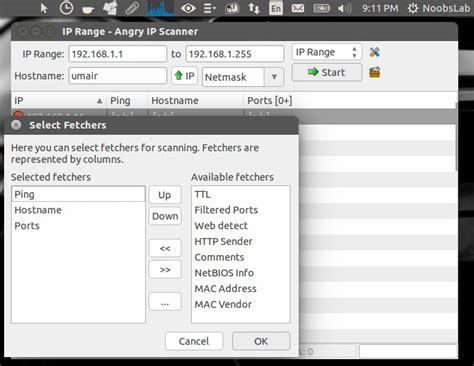Select MAC Address in Available fetchers
Image resolution: width=474 pixels, height=366 pixels.
tap(241, 288)
